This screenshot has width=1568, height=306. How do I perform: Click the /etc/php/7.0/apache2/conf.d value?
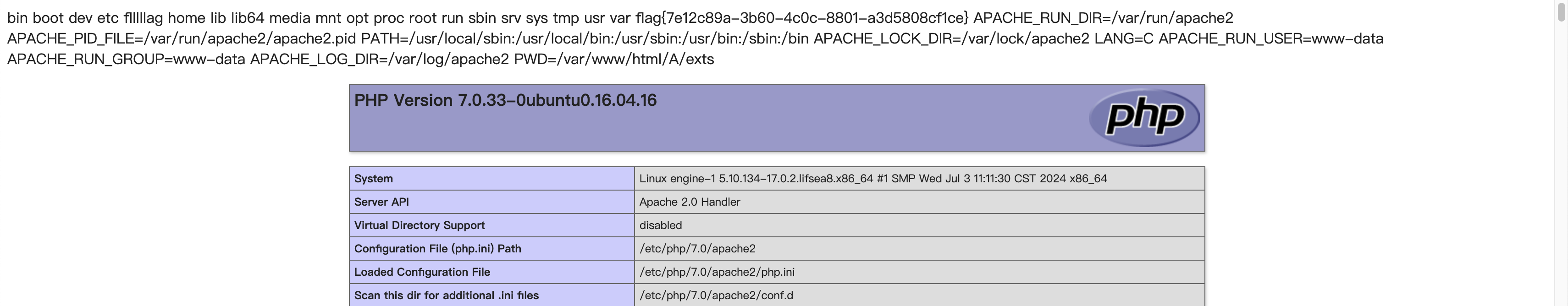716,295
